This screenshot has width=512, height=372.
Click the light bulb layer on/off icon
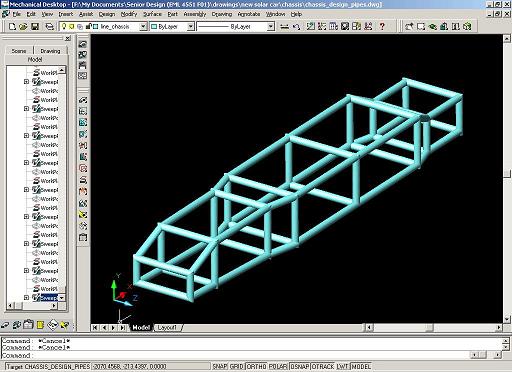tap(64, 26)
